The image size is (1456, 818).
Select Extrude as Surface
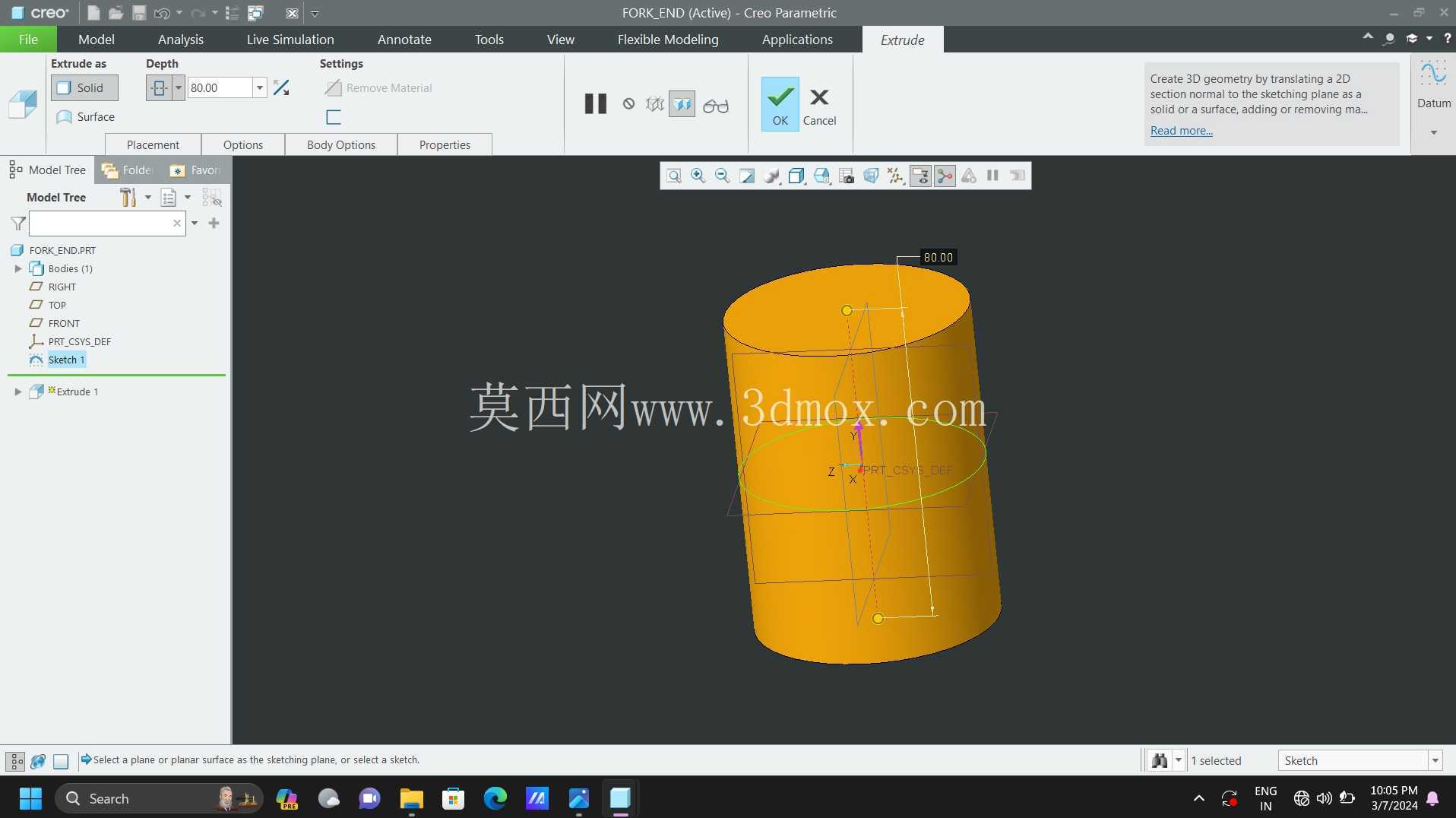(85, 117)
